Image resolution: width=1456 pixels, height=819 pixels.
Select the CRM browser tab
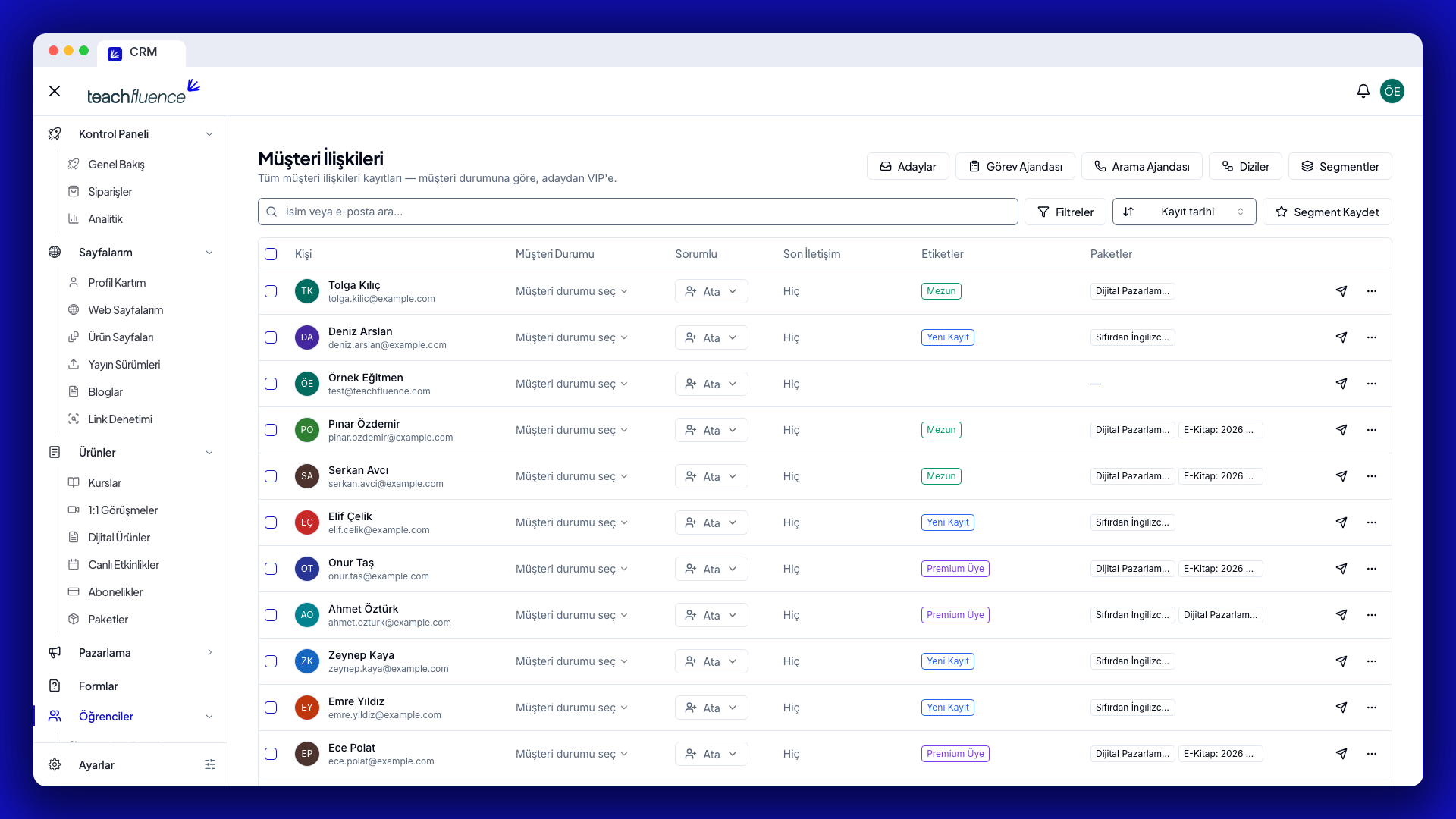[x=141, y=52]
